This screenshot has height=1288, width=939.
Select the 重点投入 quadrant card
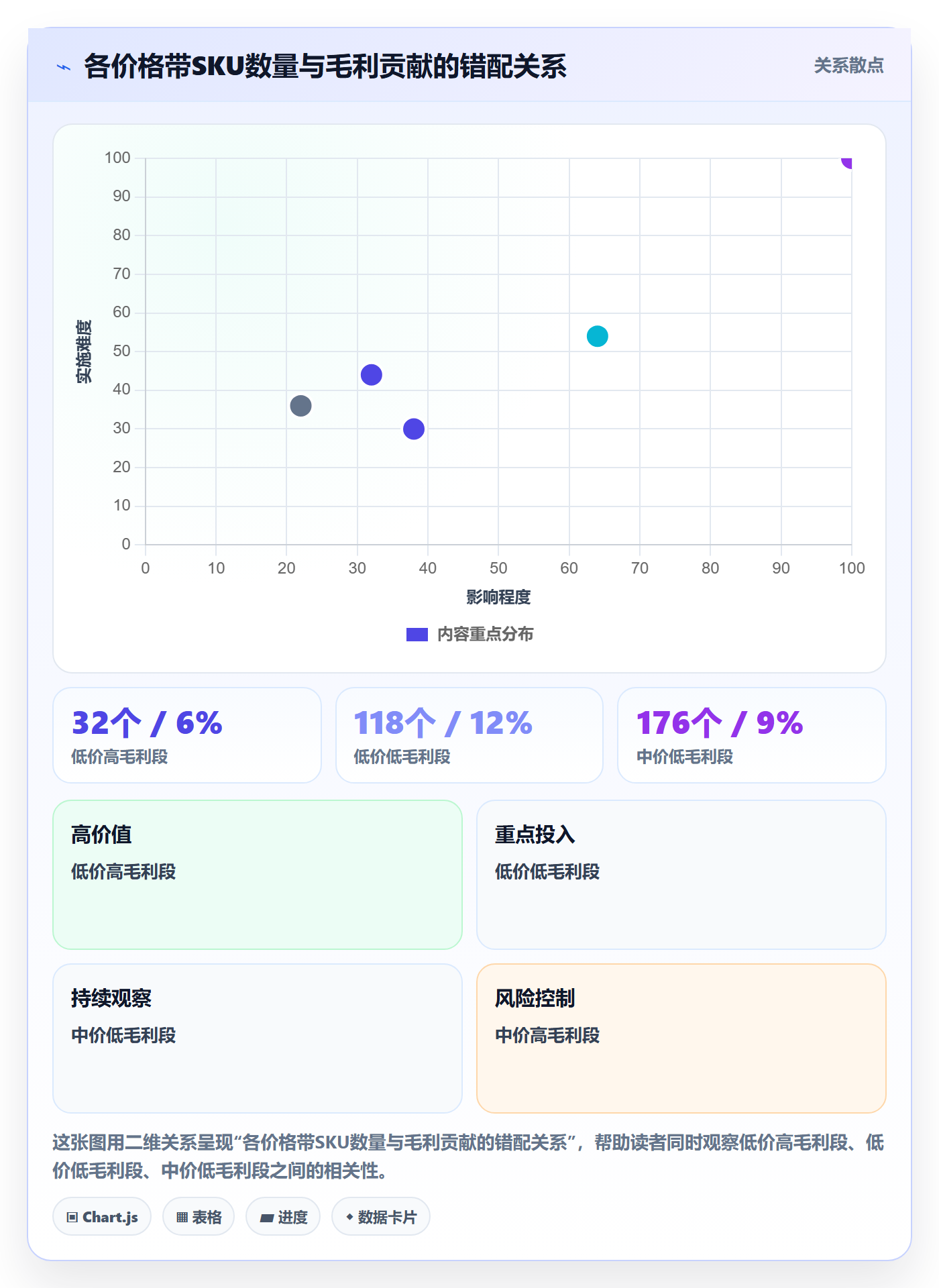tap(681, 875)
